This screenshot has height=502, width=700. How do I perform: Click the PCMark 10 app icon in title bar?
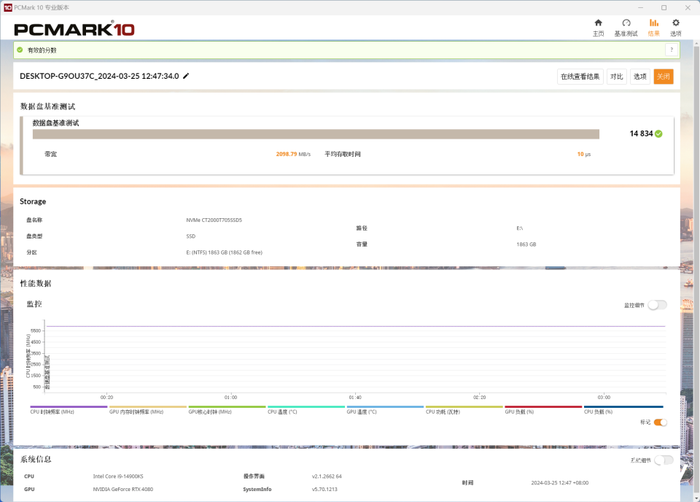click(x=8, y=8)
